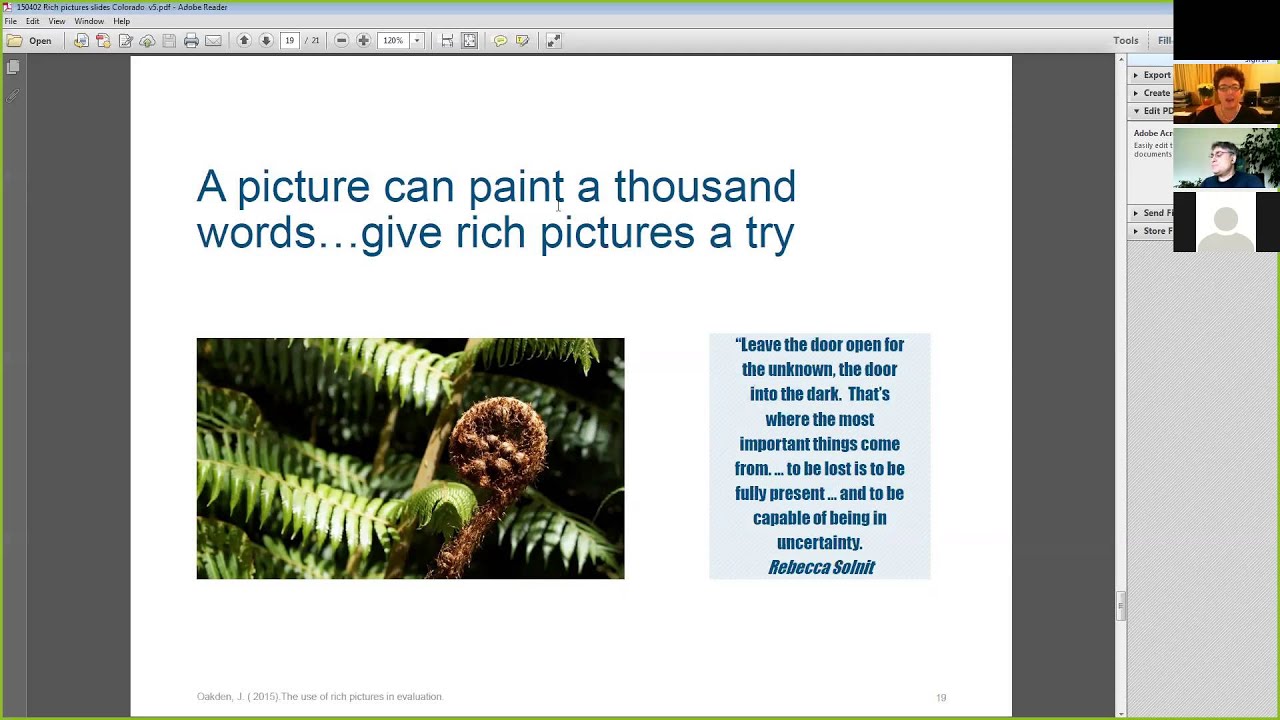Open the Edit menu
Screen dimensions: 1280x720
pyautogui.click(x=33, y=21)
